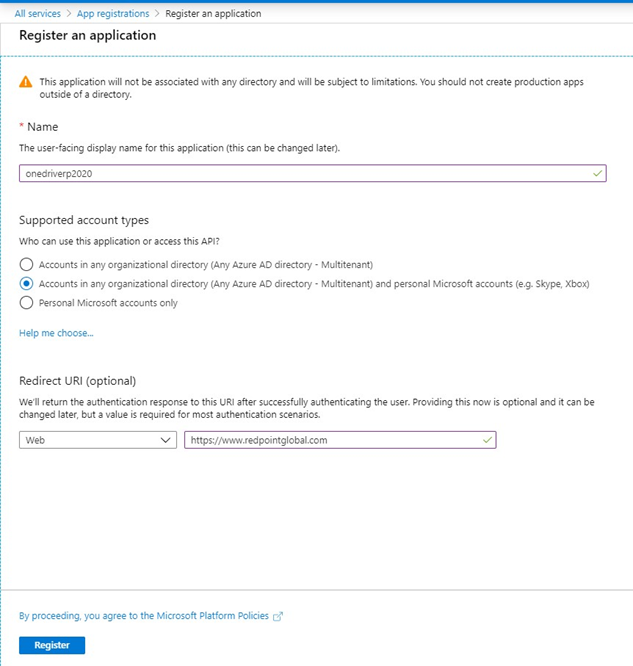Click the Register button
The height and width of the screenshot is (666, 633).
click(x=52, y=645)
